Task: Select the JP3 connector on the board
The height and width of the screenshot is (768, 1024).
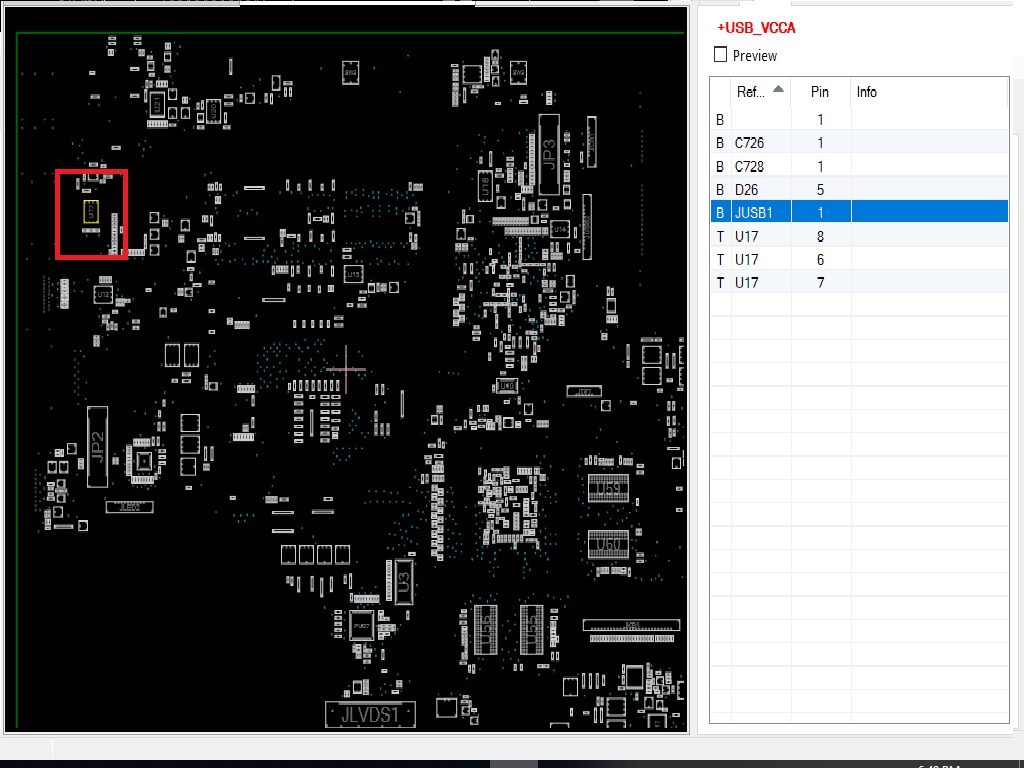Action: click(549, 155)
